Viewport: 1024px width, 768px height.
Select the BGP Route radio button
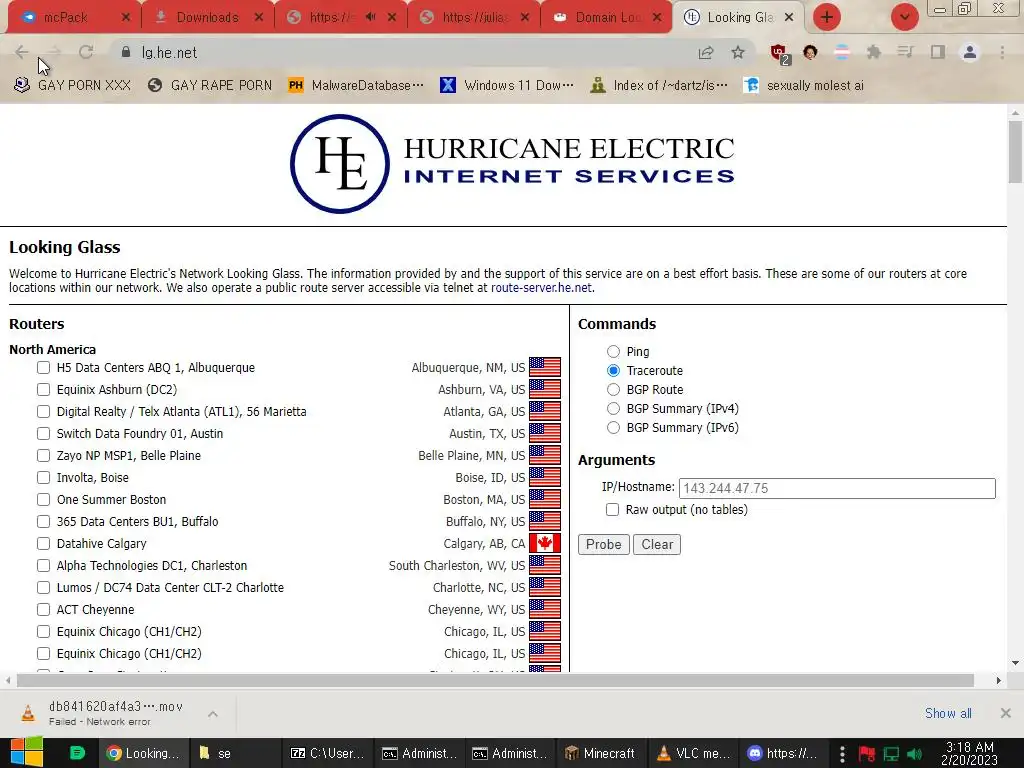click(613, 390)
